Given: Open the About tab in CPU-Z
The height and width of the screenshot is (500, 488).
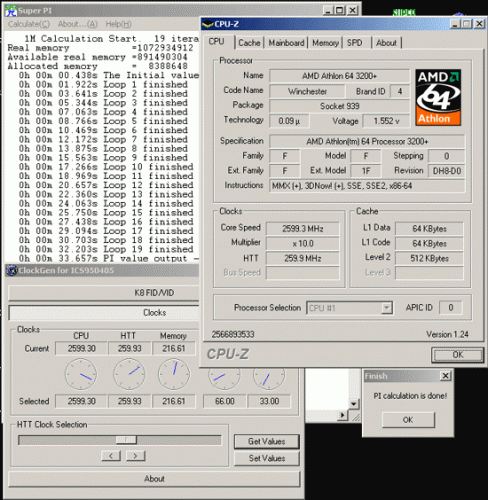Looking at the screenshot, I should tap(386, 43).
